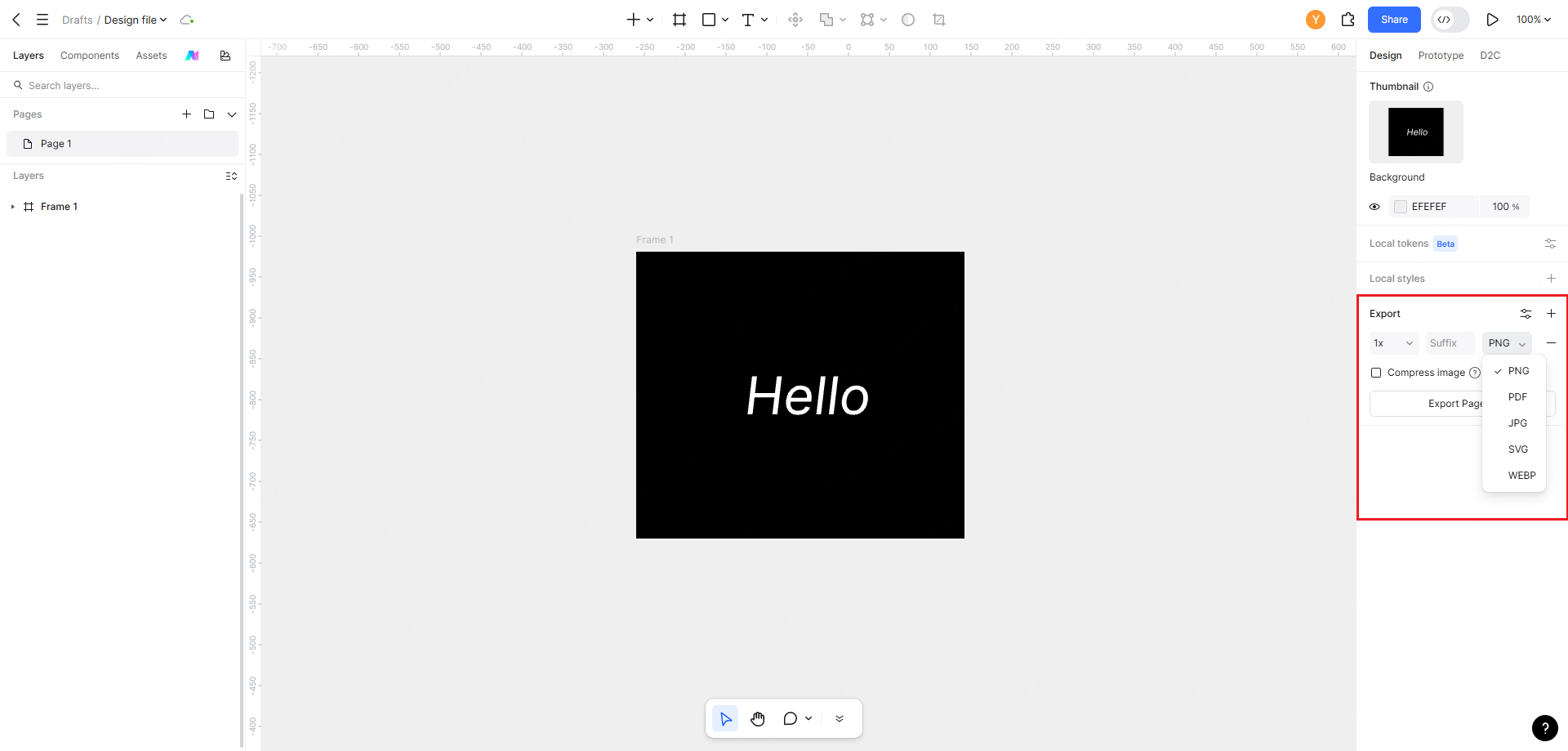Select the Frame tool

pyautogui.click(x=679, y=20)
